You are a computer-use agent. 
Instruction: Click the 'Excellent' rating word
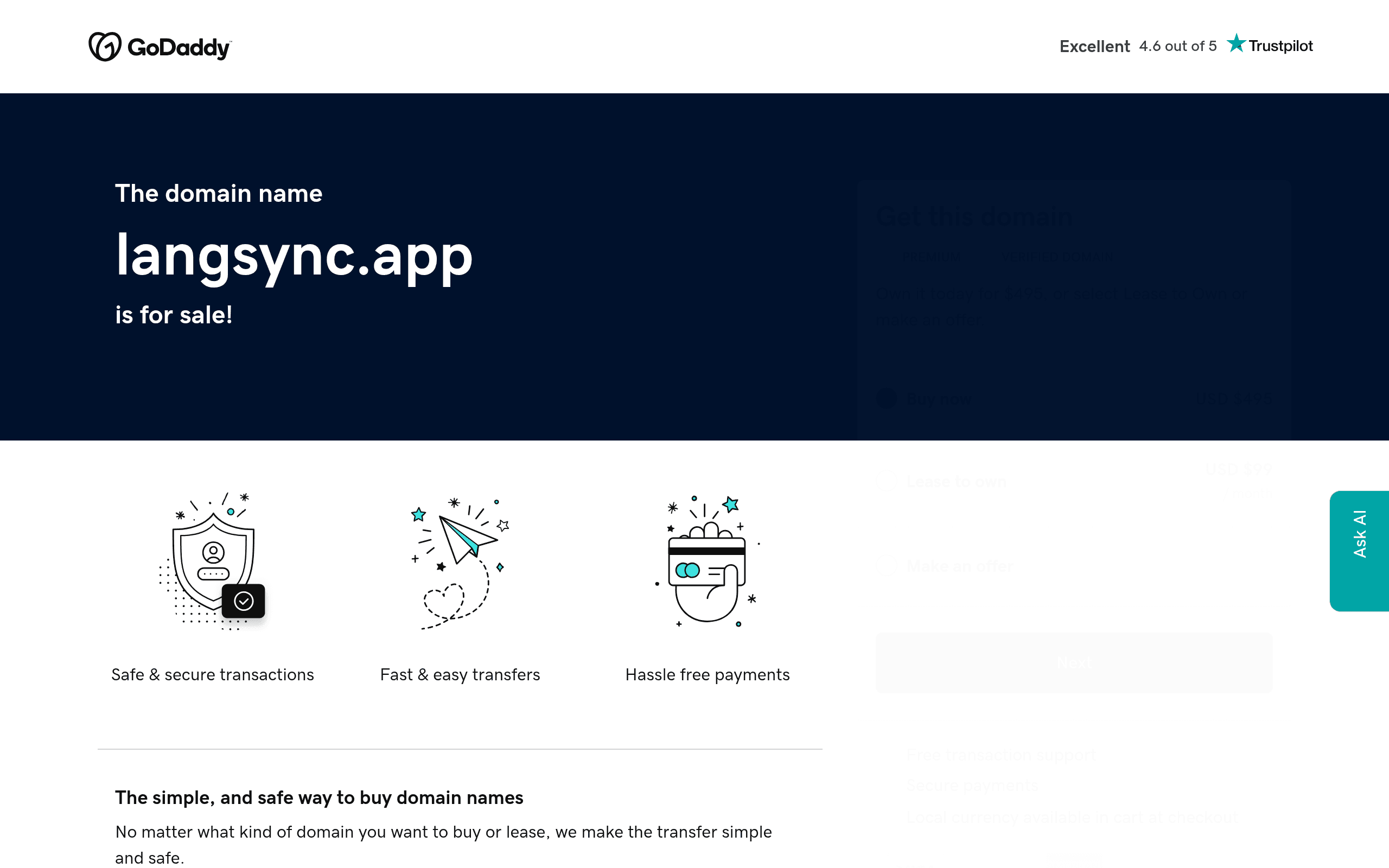pyautogui.click(x=1094, y=46)
